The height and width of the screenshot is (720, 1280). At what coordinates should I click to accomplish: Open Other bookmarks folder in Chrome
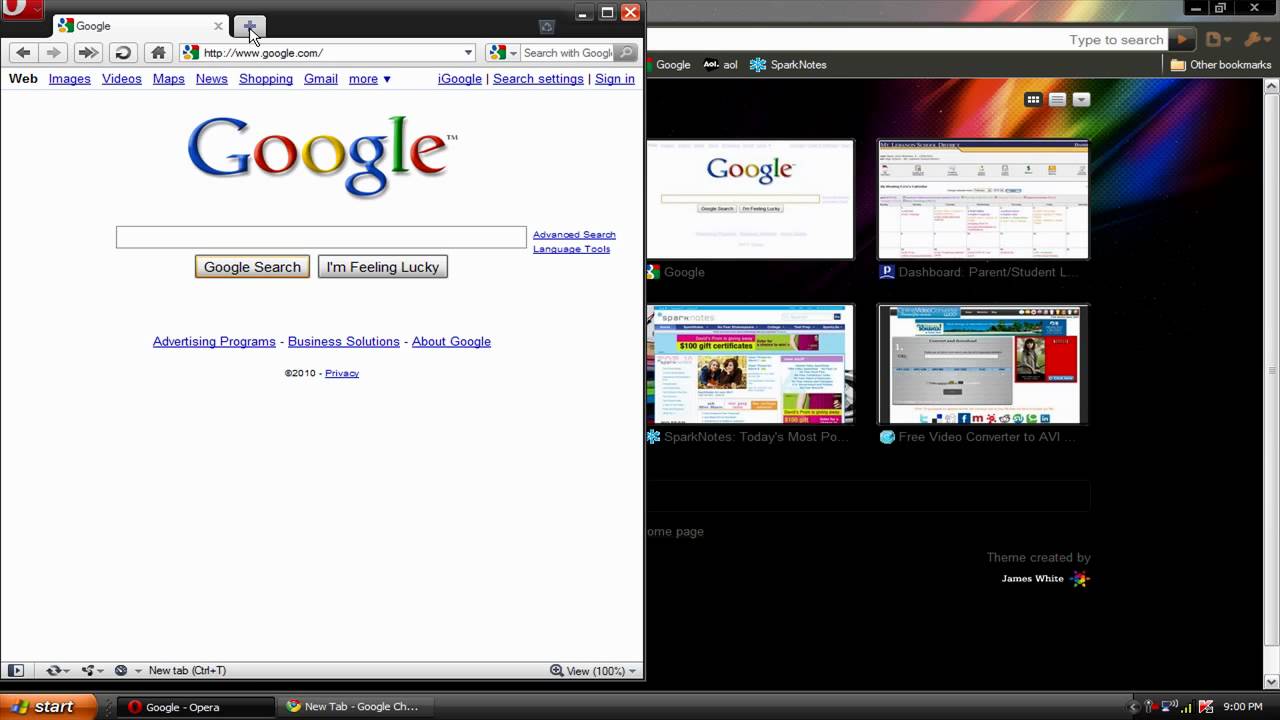pos(1221,65)
